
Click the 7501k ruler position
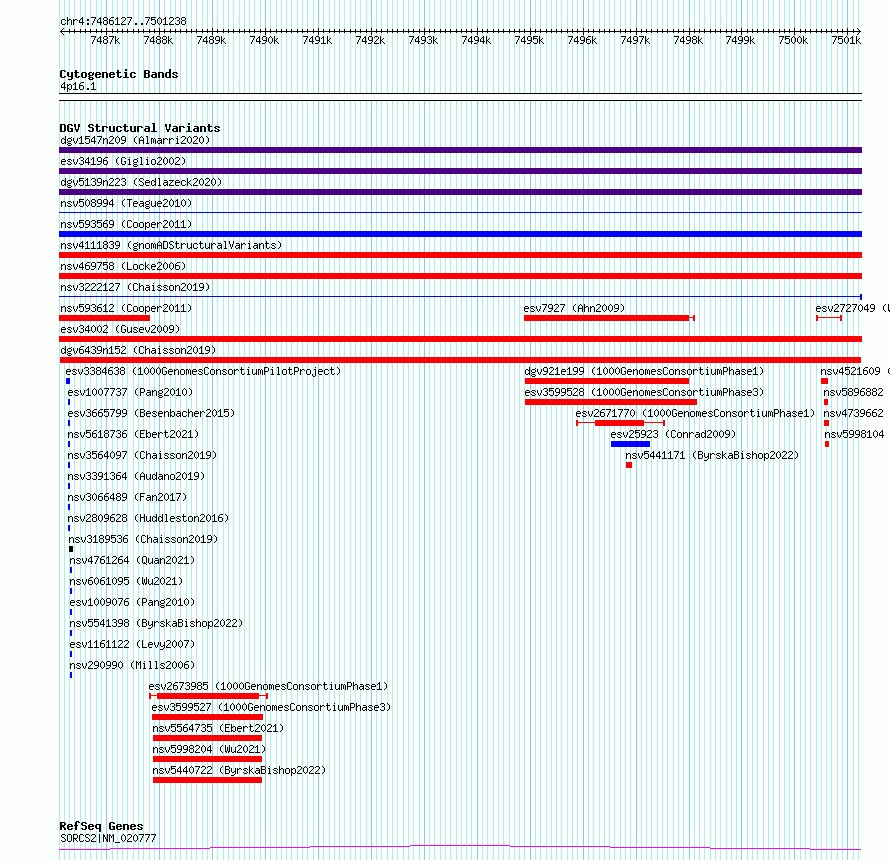846,40
